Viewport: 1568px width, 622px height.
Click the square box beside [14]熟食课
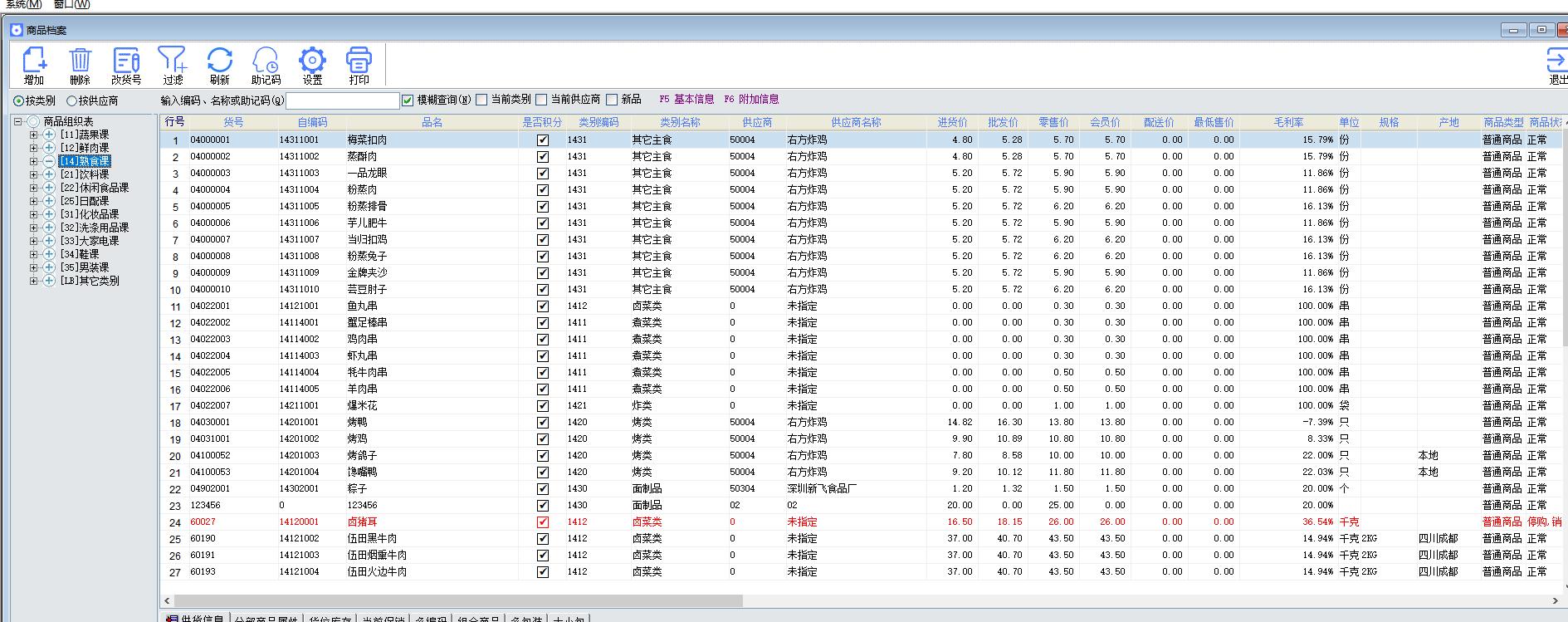pyautogui.click(x=33, y=161)
